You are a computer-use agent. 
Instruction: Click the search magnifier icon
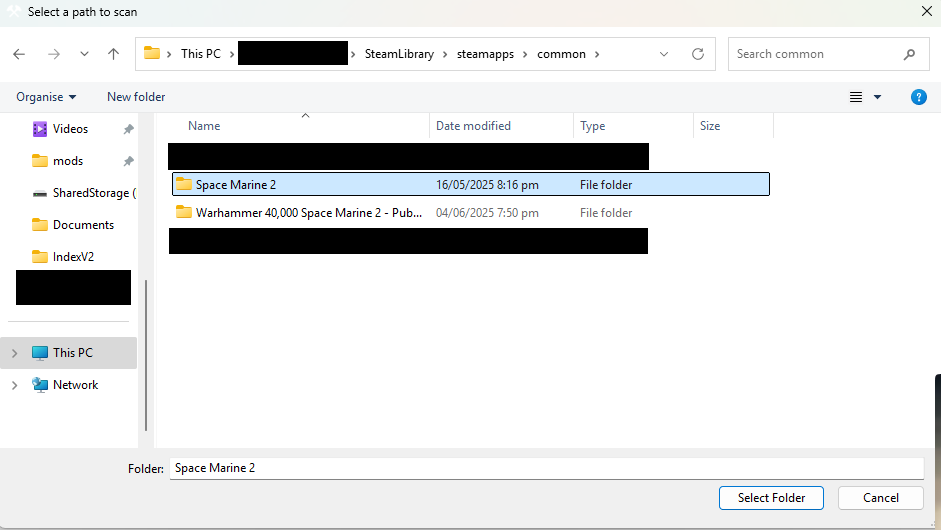(909, 54)
